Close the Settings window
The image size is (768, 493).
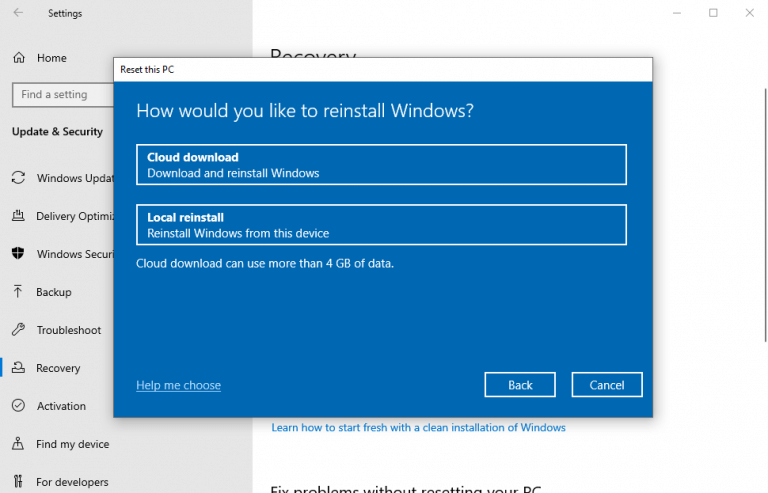pyautogui.click(x=749, y=13)
